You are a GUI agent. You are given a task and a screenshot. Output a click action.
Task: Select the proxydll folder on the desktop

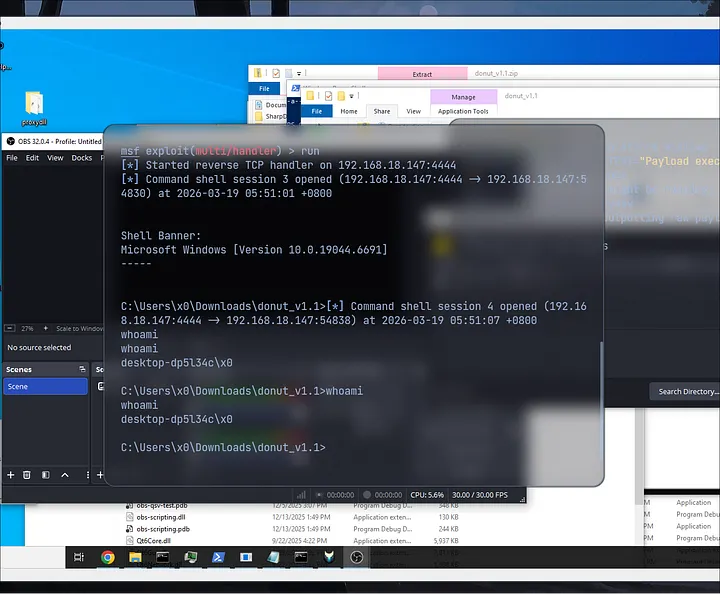(x=34, y=108)
